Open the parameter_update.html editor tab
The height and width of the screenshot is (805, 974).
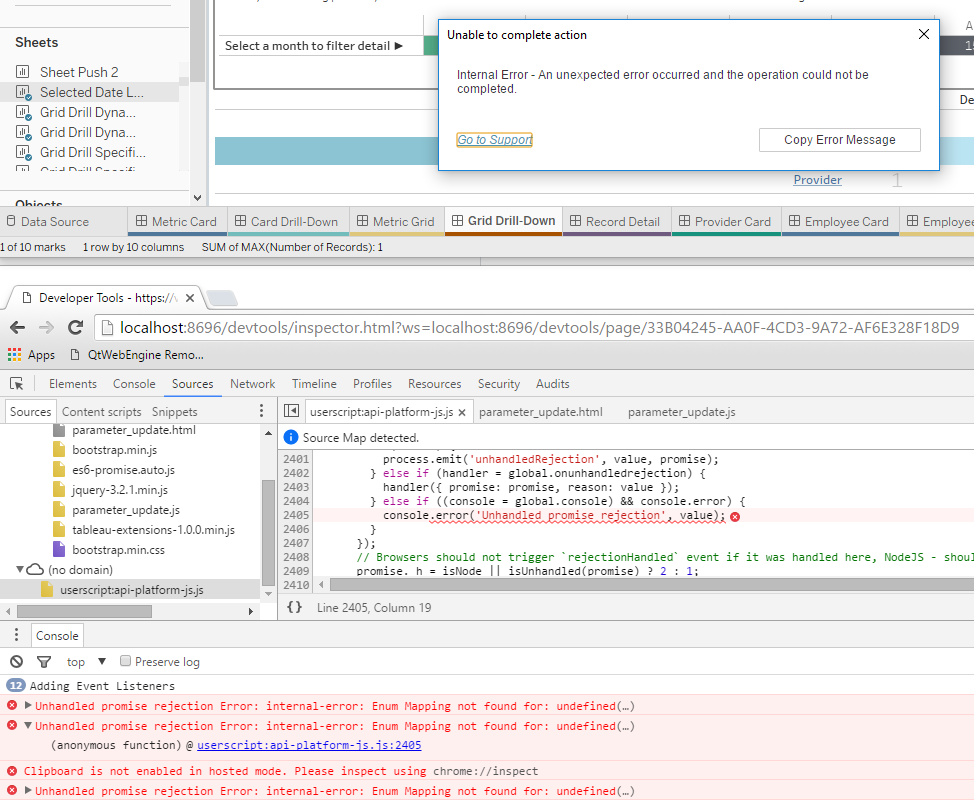point(540,412)
